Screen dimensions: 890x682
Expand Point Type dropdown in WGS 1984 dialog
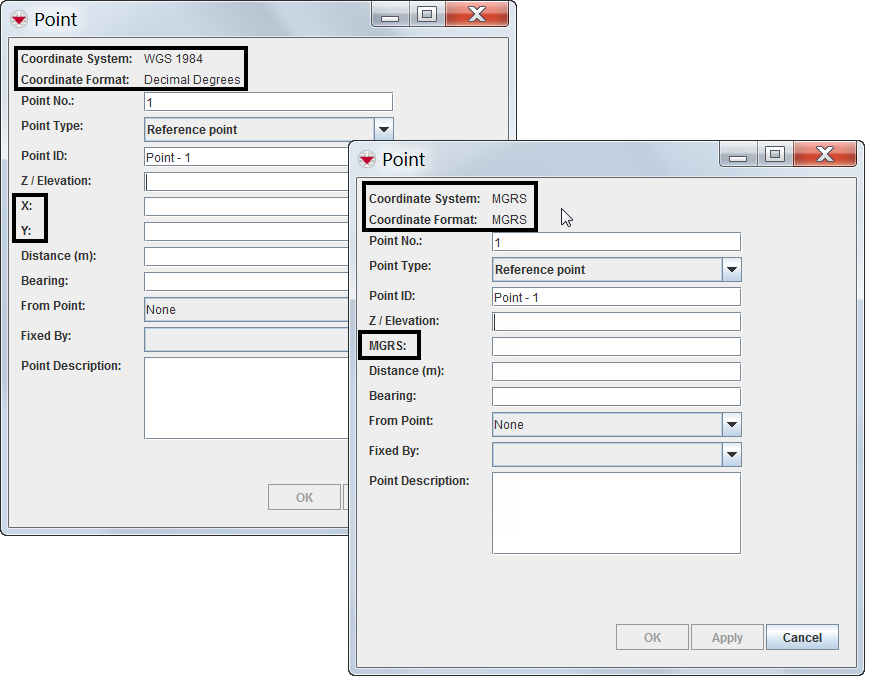384,130
